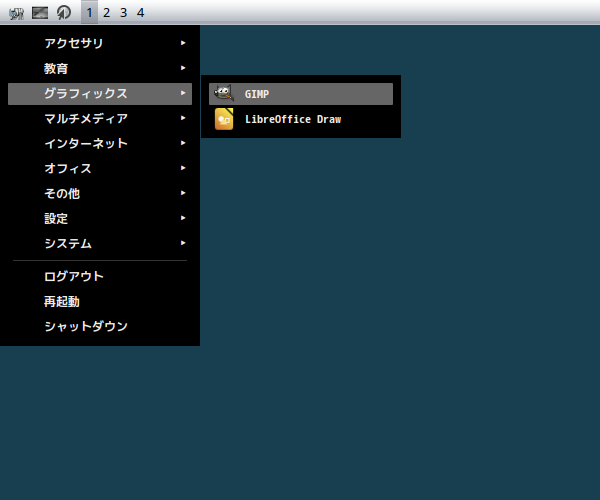Select the グラフィックス menu category

click(x=100, y=94)
